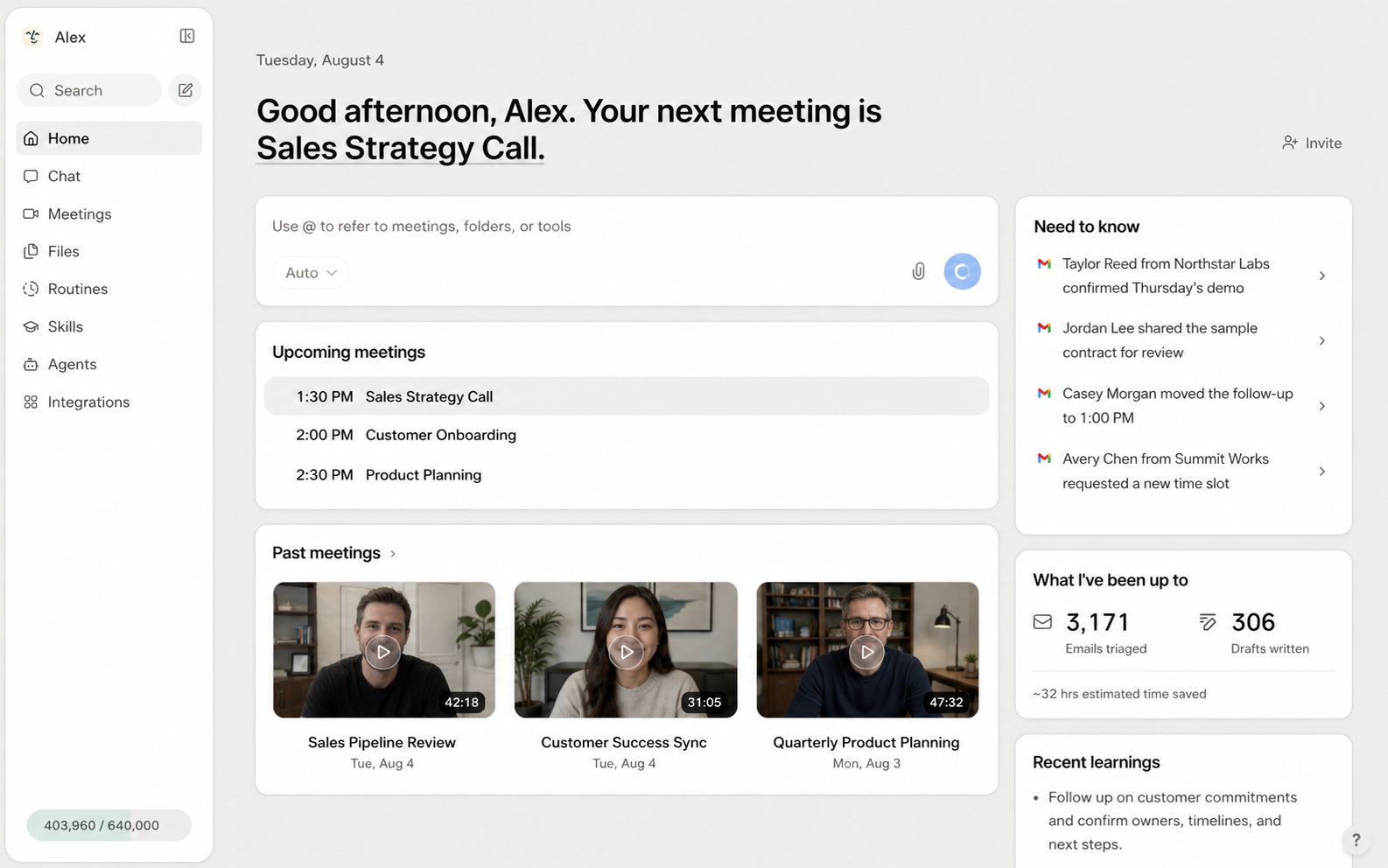Click the Home house icon
This screenshot has width=1388, height=868.
click(31, 138)
